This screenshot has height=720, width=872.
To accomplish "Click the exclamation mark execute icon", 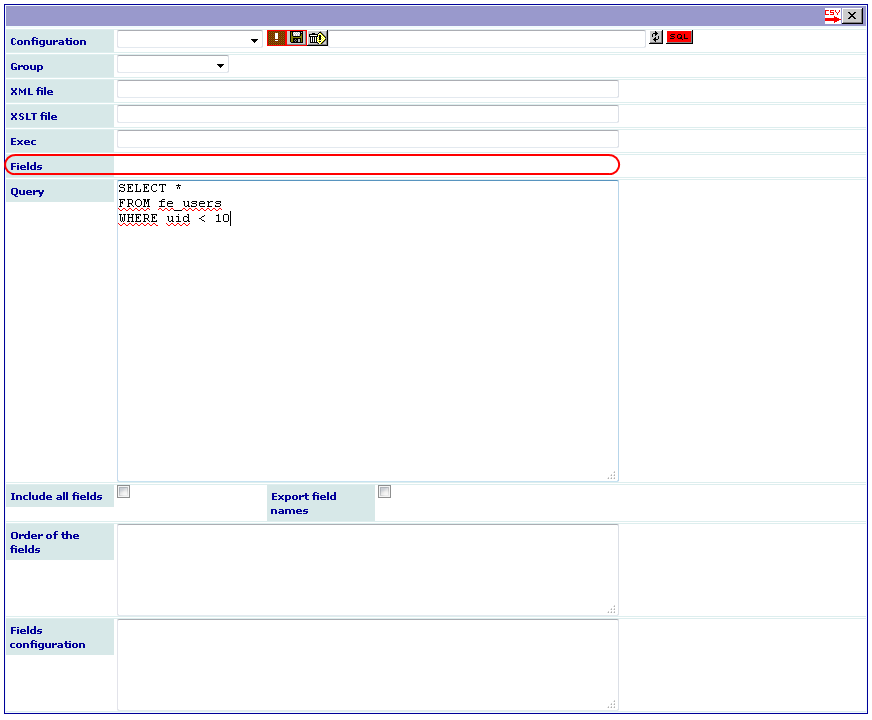I will pyautogui.click(x=276, y=38).
